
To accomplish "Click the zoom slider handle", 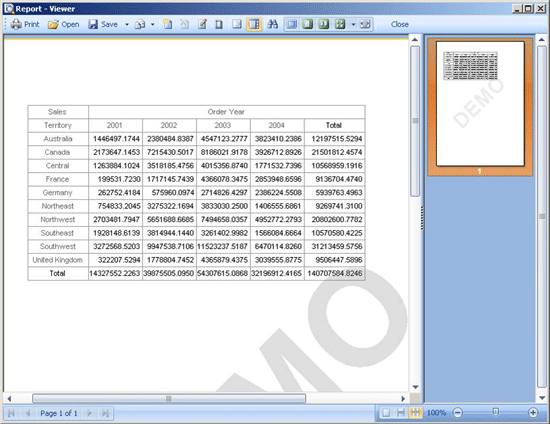I will tap(495, 412).
